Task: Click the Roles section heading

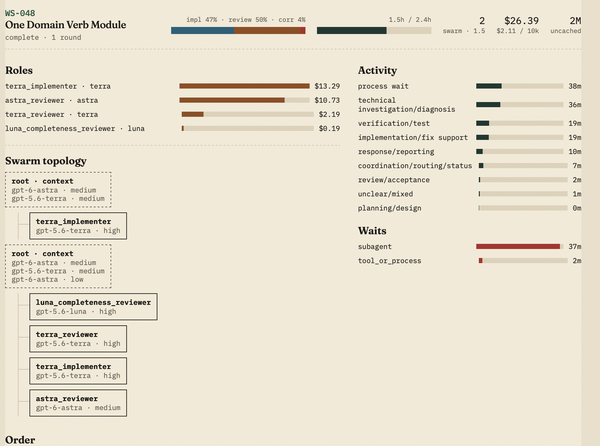Action: [x=19, y=70]
